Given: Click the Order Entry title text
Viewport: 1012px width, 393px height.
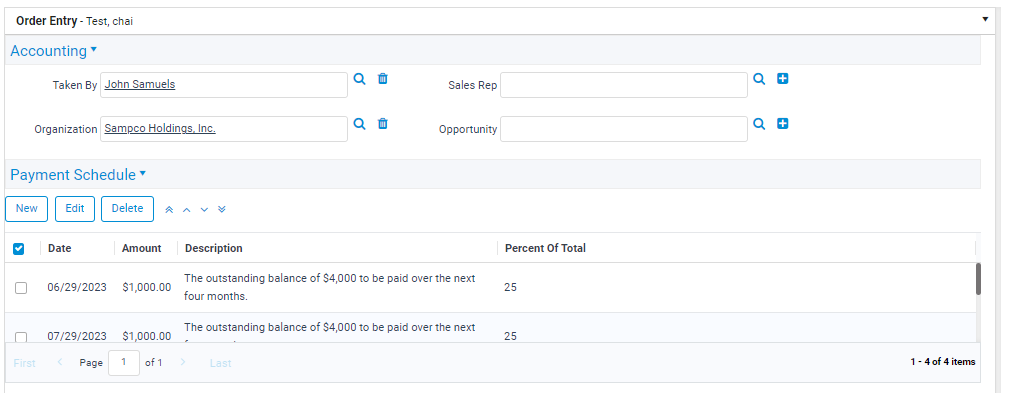Looking at the screenshot, I should (x=46, y=21).
